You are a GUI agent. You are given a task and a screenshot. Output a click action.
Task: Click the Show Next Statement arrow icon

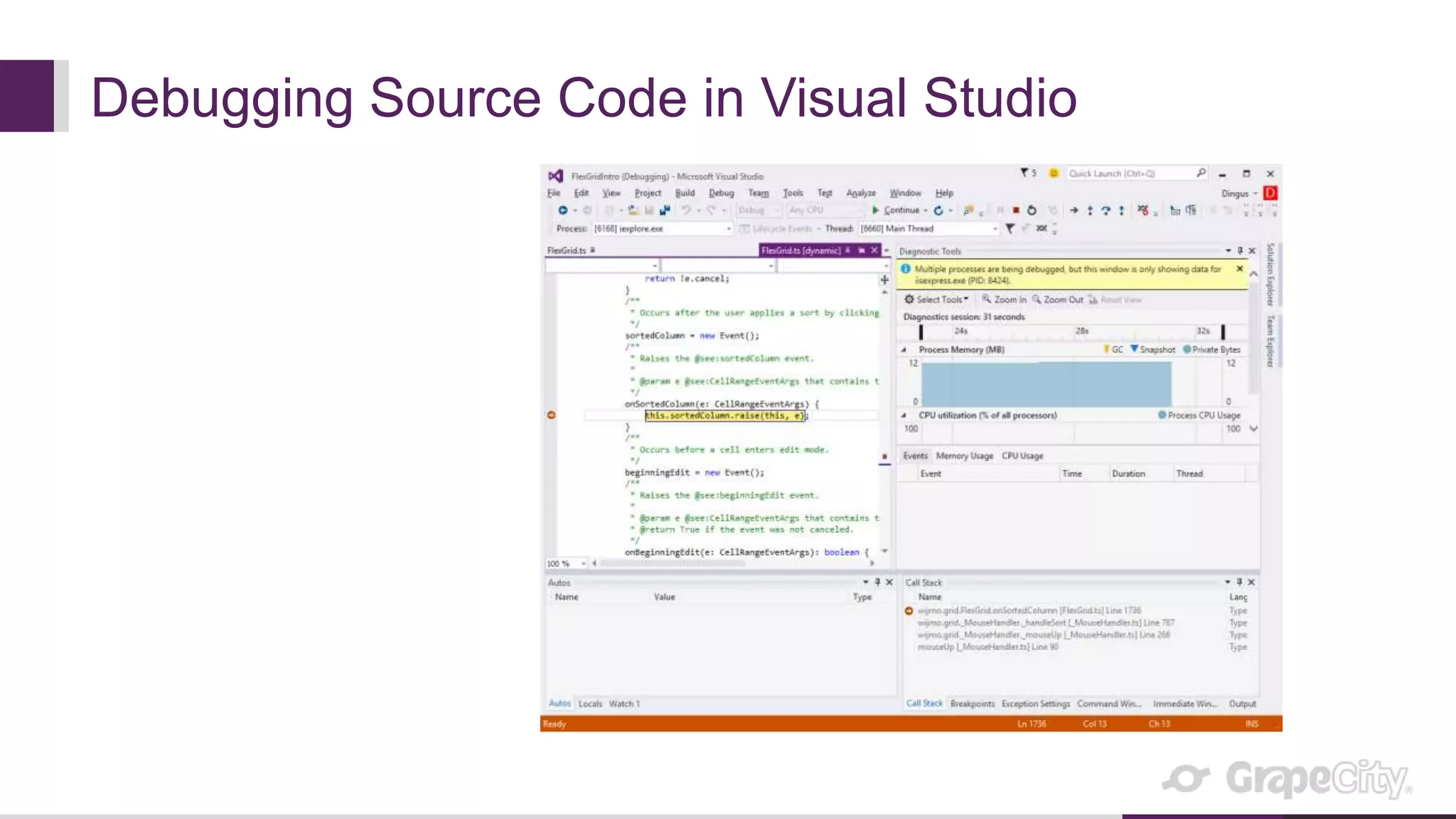(x=1074, y=210)
